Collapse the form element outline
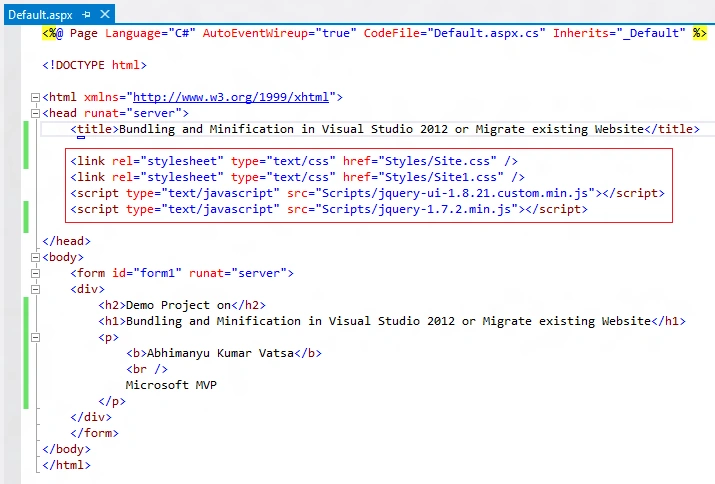Screen dimensions: 715x484 click(x=35, y=273)
